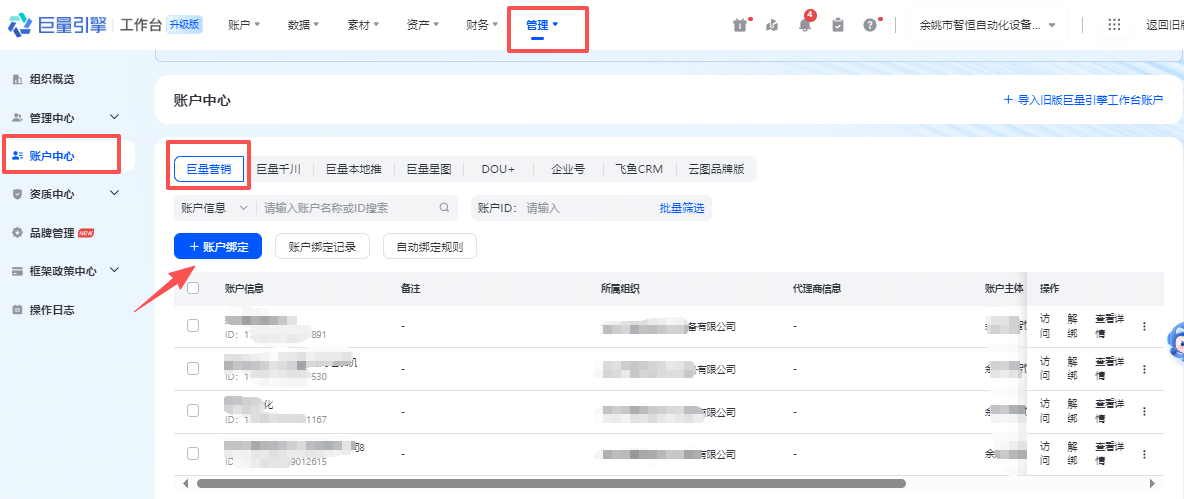Click the horizontal table scrollbar
This screenshot has height=499, width=1184.
pos(550,484)
